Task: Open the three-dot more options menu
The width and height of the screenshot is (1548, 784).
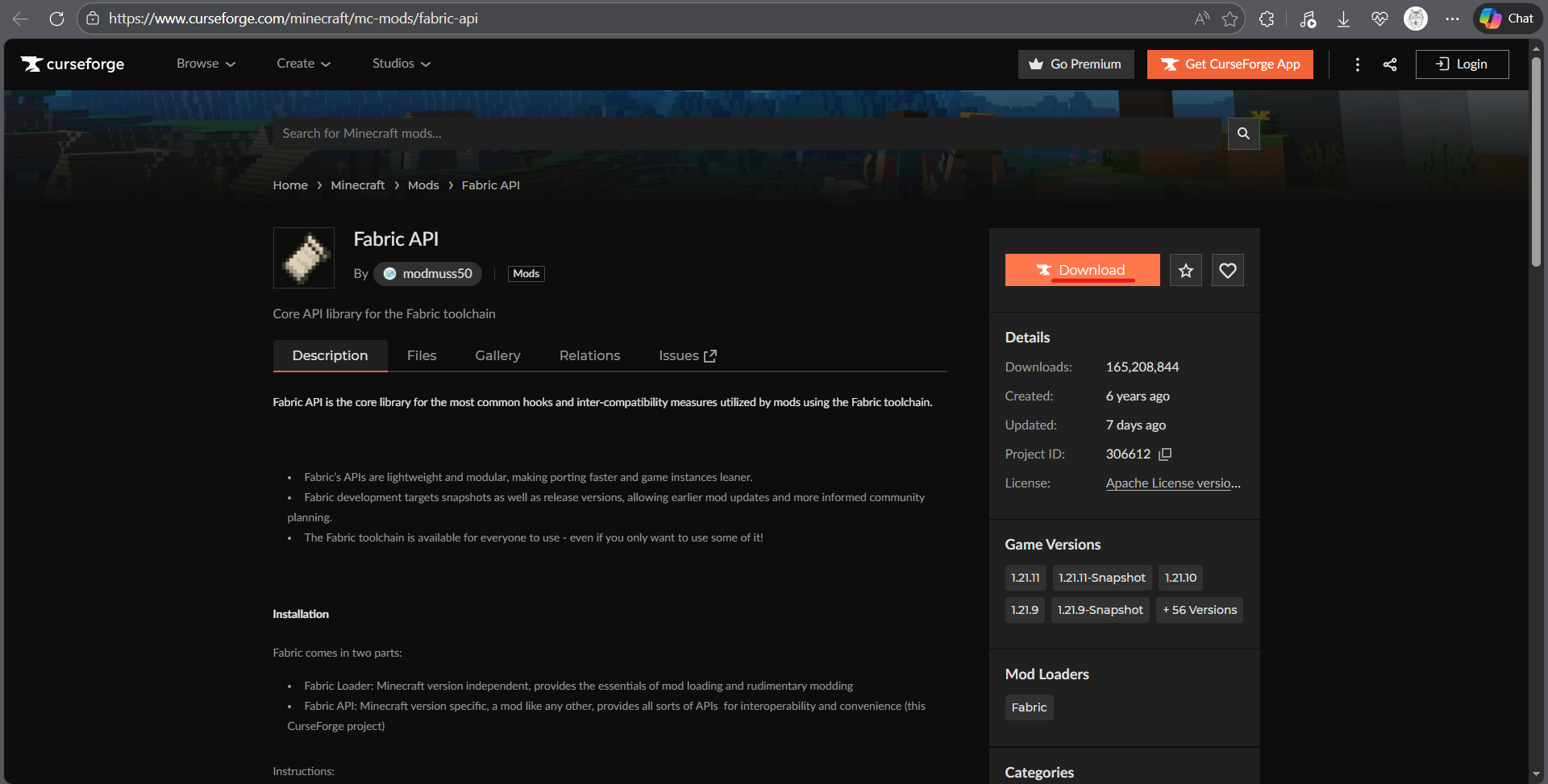Action: pos(1358,64)
